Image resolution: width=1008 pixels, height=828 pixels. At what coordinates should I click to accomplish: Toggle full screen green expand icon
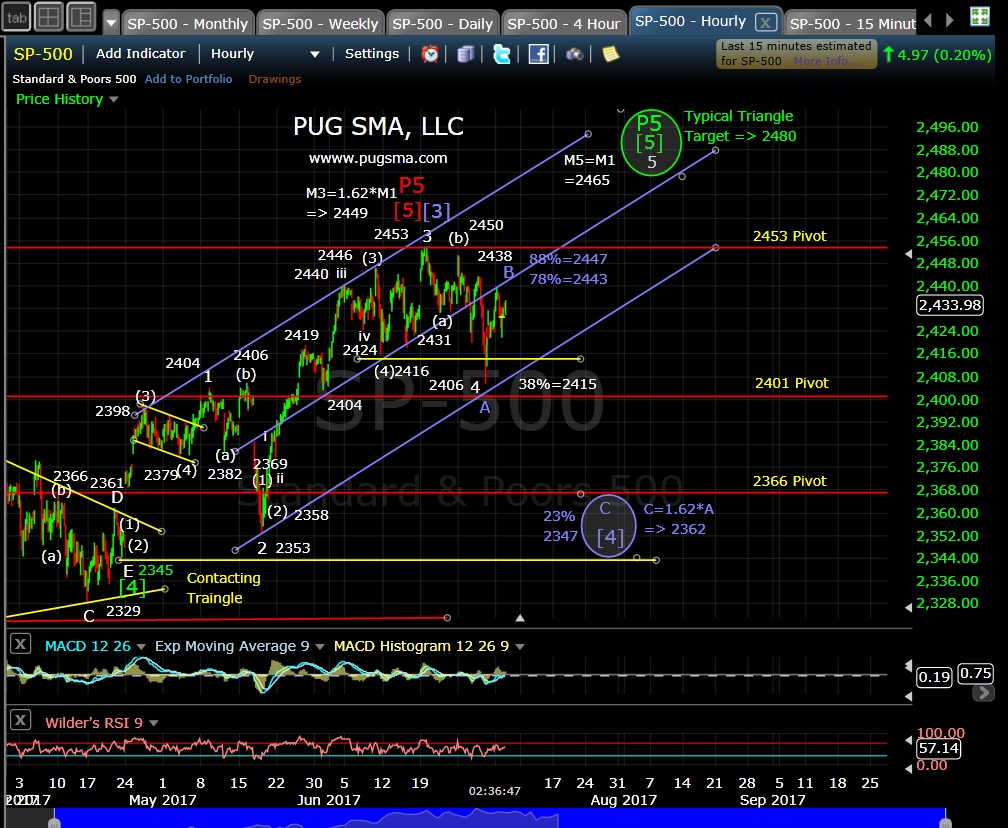click(x=980, y=17)
